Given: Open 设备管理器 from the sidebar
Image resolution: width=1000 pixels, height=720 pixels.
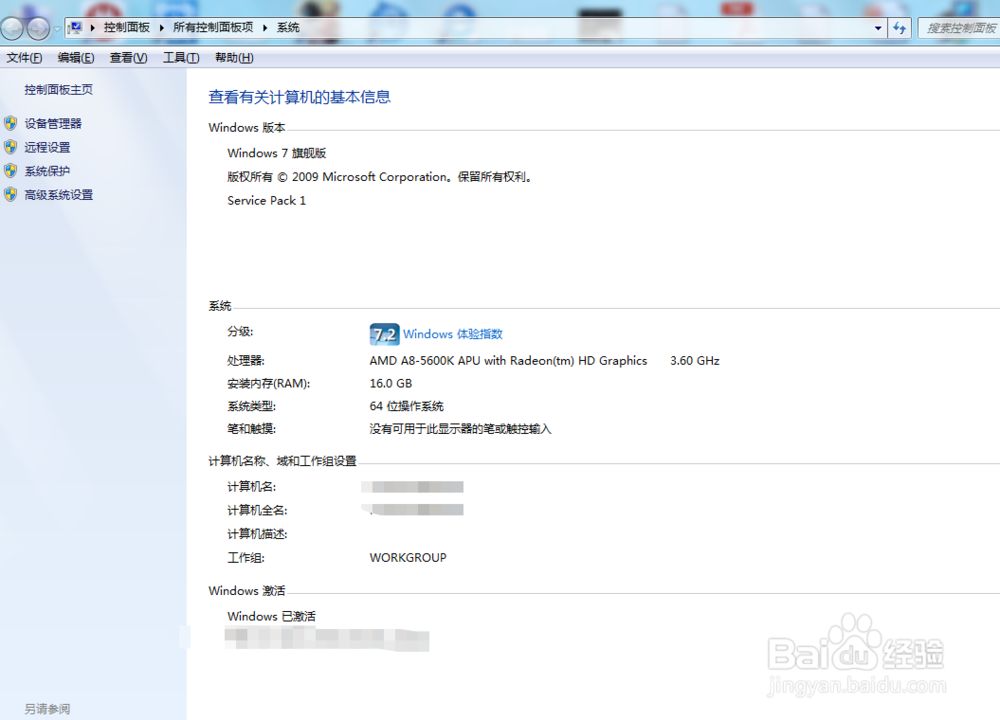Looking at the screenshot, I should 53,124.
